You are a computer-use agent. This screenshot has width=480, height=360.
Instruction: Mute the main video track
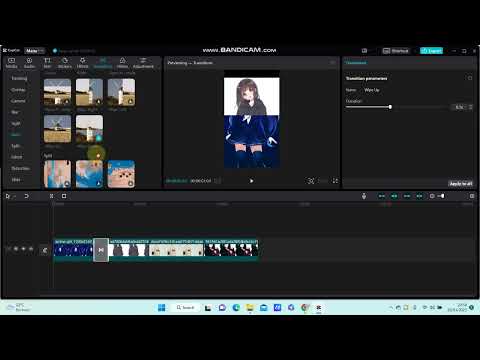[x=31, y=249]
